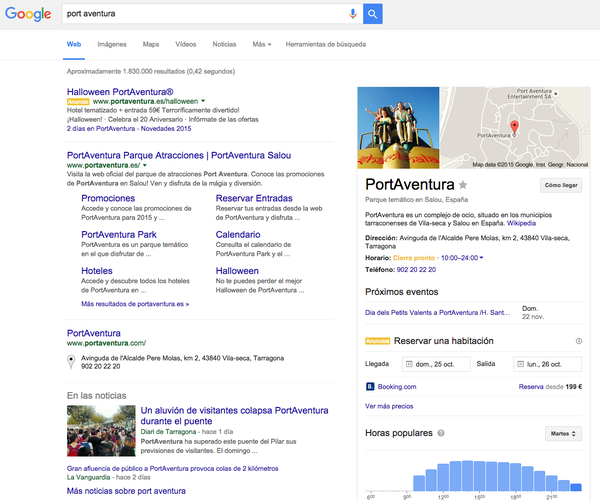600x502 pixels.
Task: Click Más resultados de portaventura.es
Action: click(135, 304)
